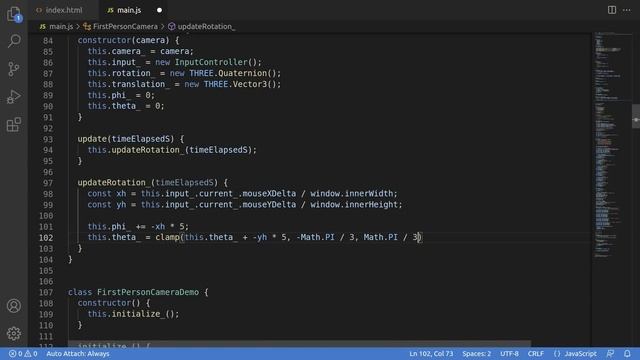Click the error count icon in status bar
640x360 pixels.
pyautogui.click(x=13, y=353)
